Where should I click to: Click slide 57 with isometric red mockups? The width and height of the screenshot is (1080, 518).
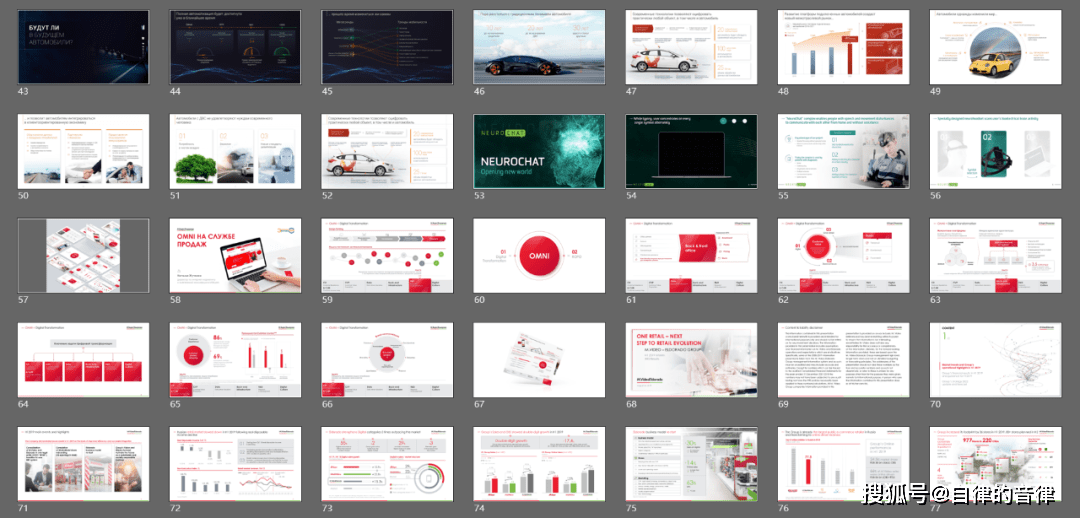click(x=84, y=256)
